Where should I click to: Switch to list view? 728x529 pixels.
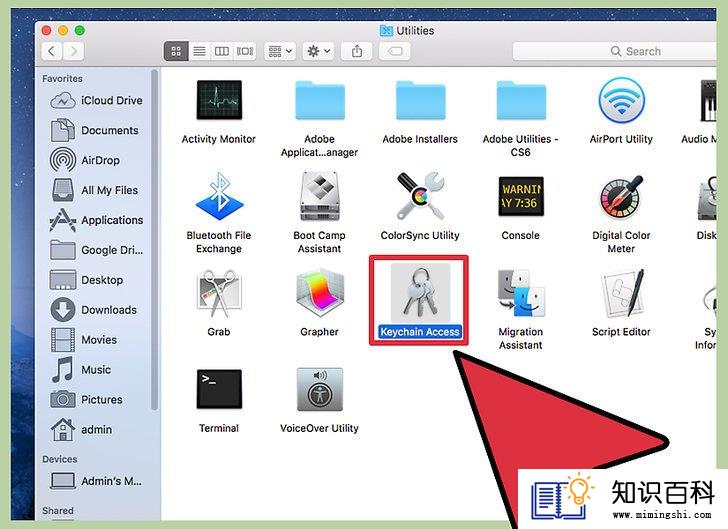pyautogui.click(x=200, y=51)
